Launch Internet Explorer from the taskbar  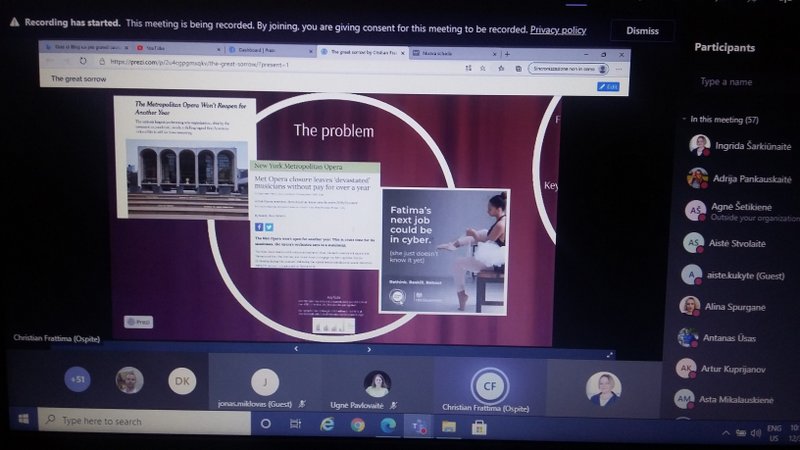point(327,424)
